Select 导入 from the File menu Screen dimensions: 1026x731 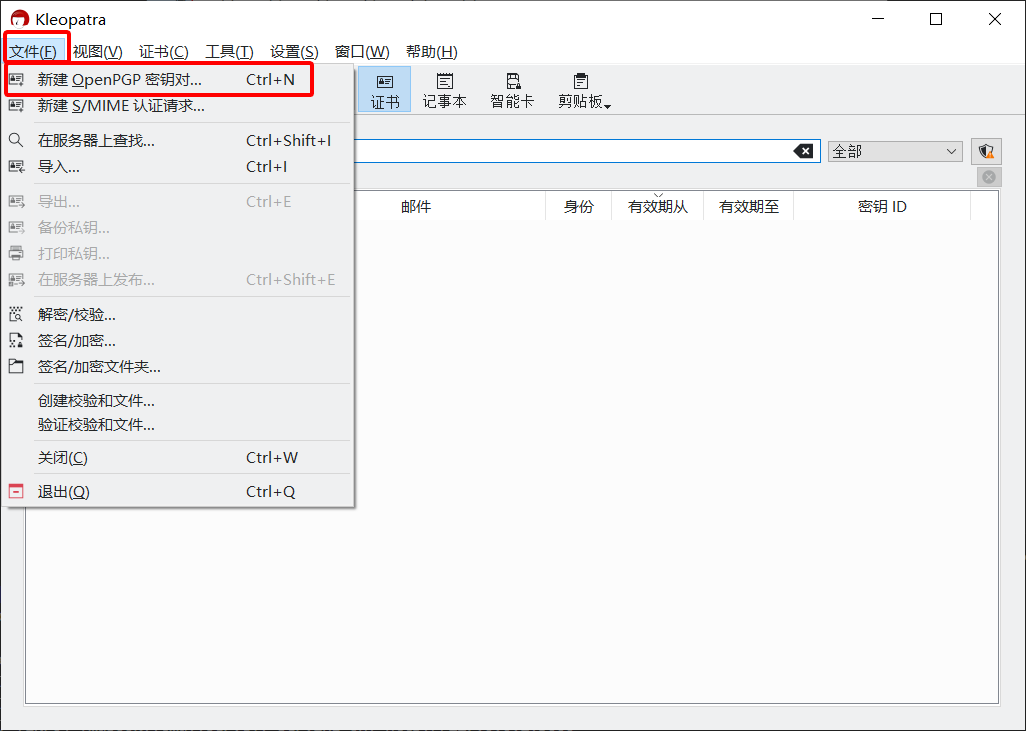[59, 166]
